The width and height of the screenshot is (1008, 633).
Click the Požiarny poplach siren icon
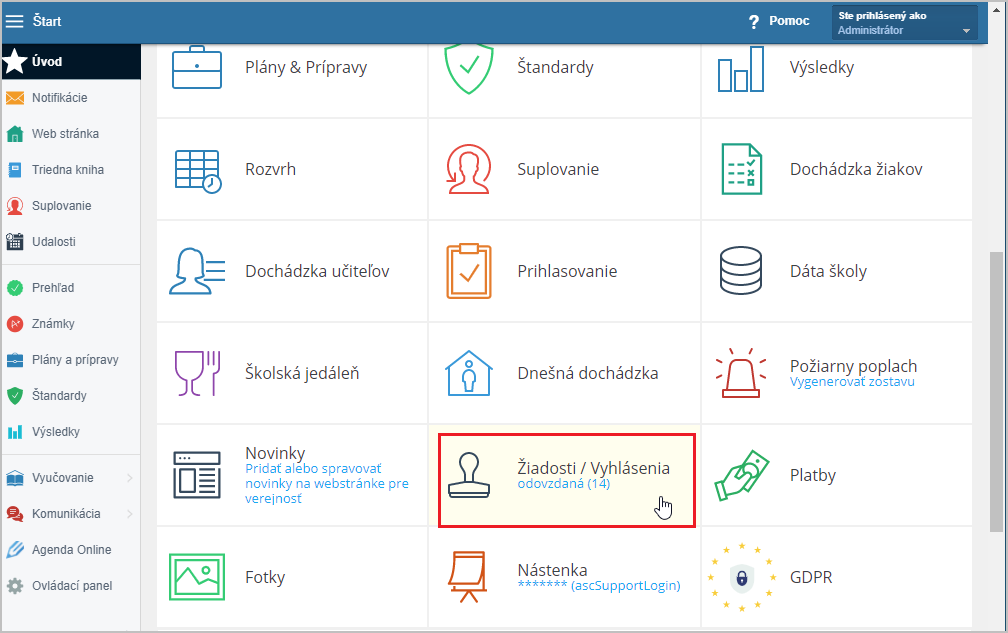[741, 373]
